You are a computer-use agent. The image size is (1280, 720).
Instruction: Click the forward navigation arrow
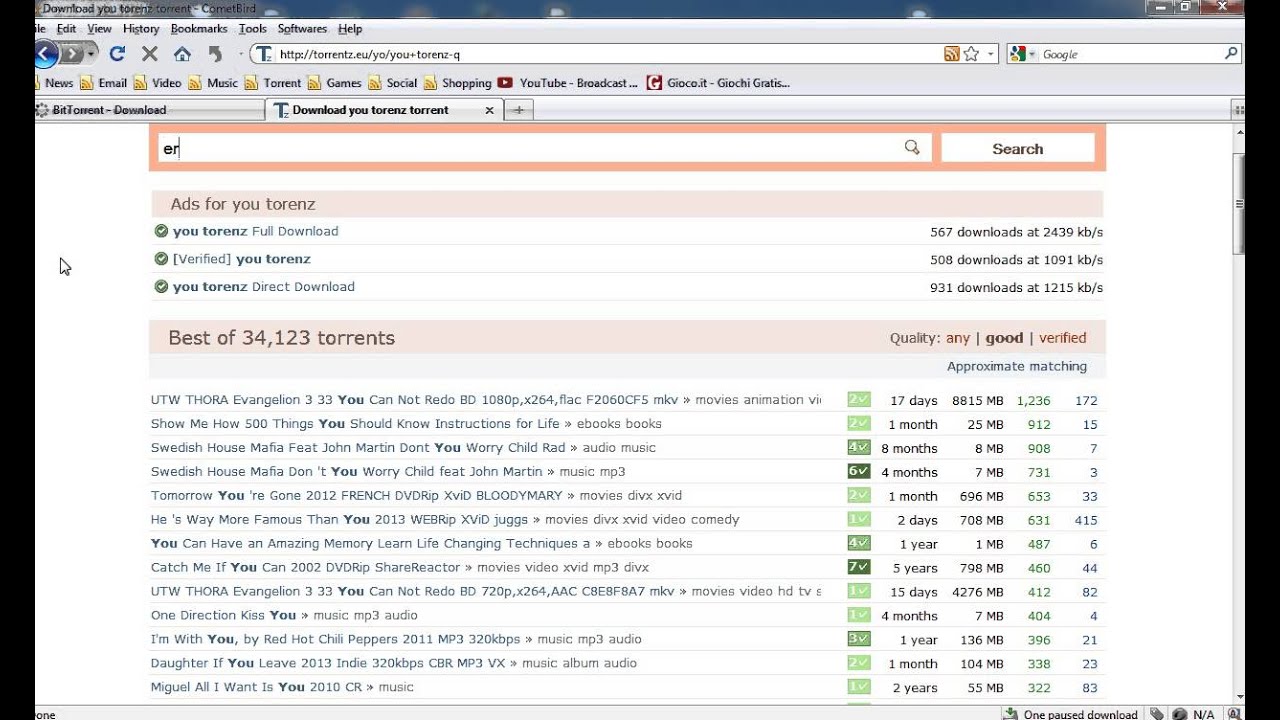(x=73, y=54)
